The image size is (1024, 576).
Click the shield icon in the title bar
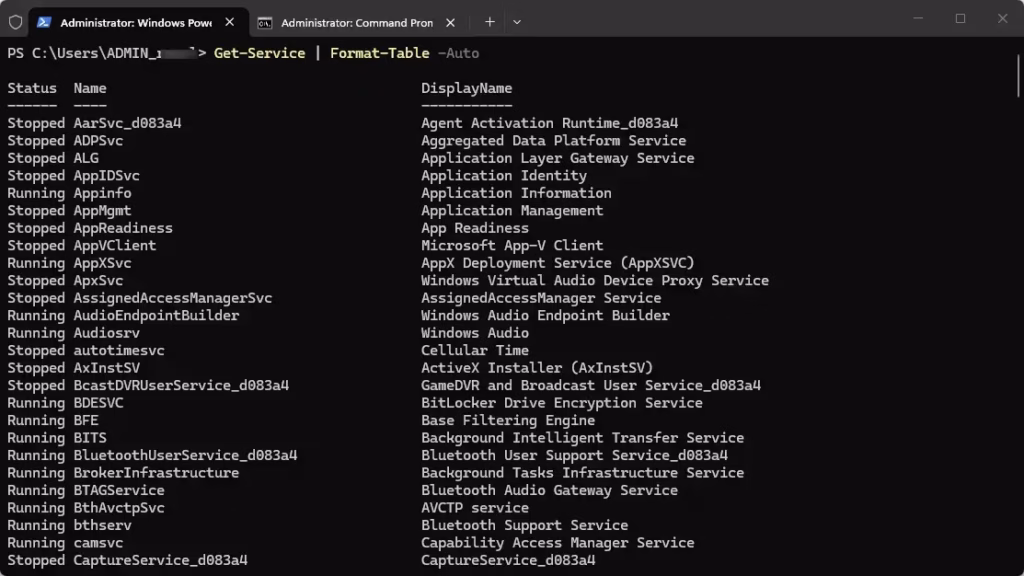[16, 22]
